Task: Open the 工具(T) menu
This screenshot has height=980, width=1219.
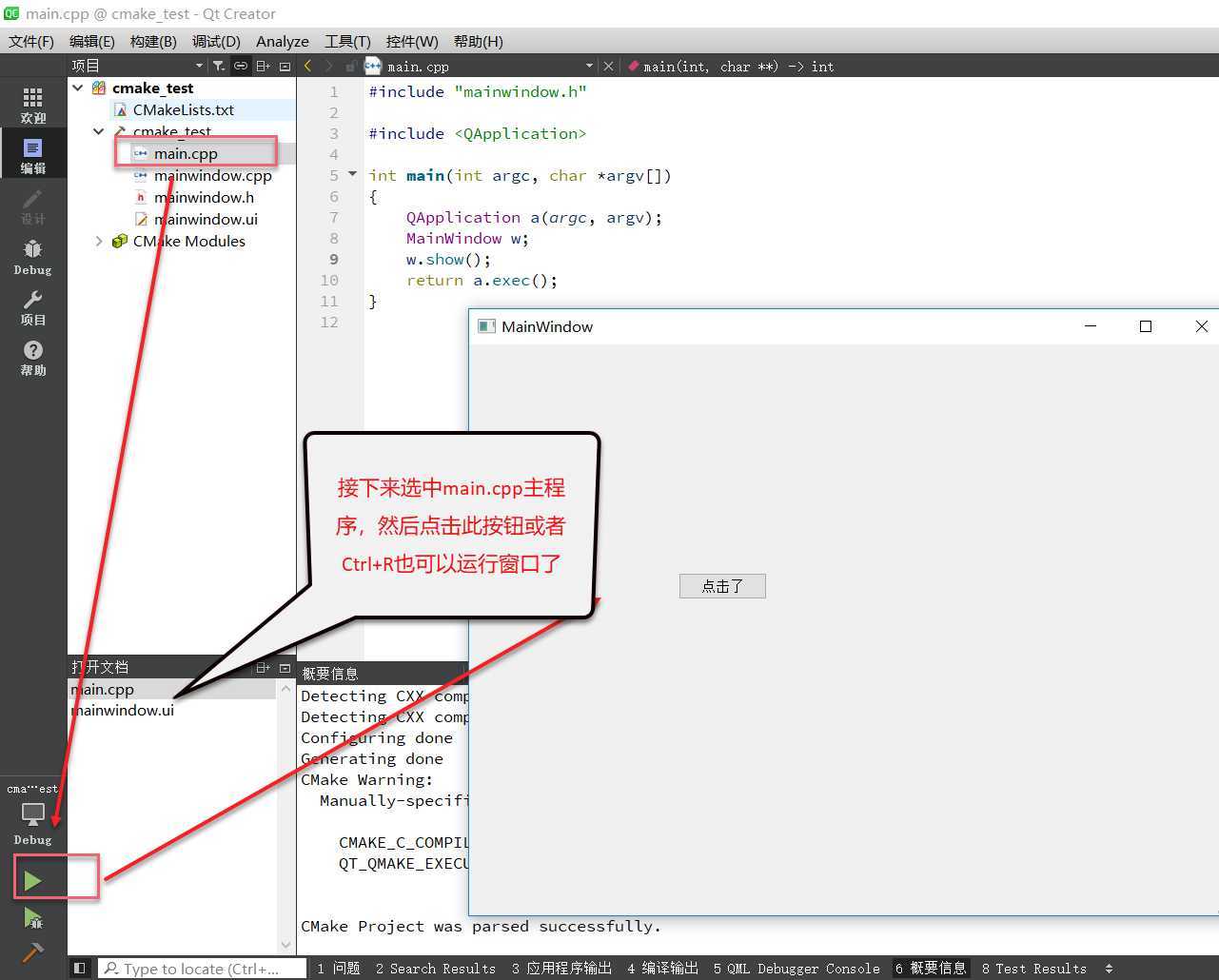Action: point(347,41)
